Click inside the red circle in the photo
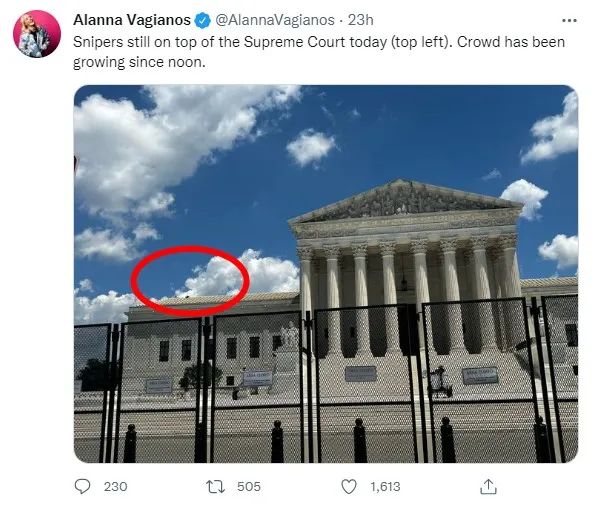This screenshot has height=505, width=592. coord(190,281)
